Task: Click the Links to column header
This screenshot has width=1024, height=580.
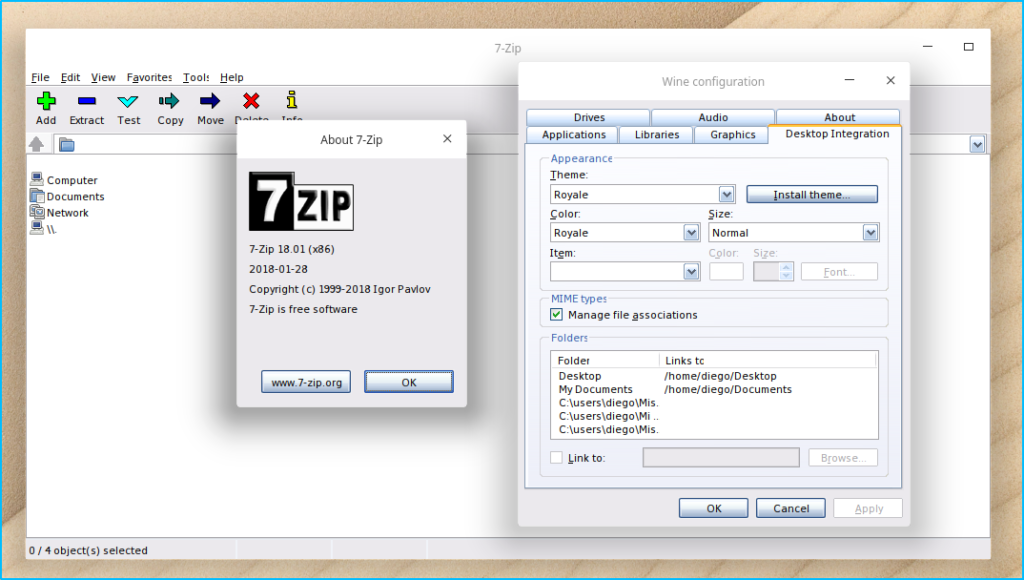Action: 767,361
